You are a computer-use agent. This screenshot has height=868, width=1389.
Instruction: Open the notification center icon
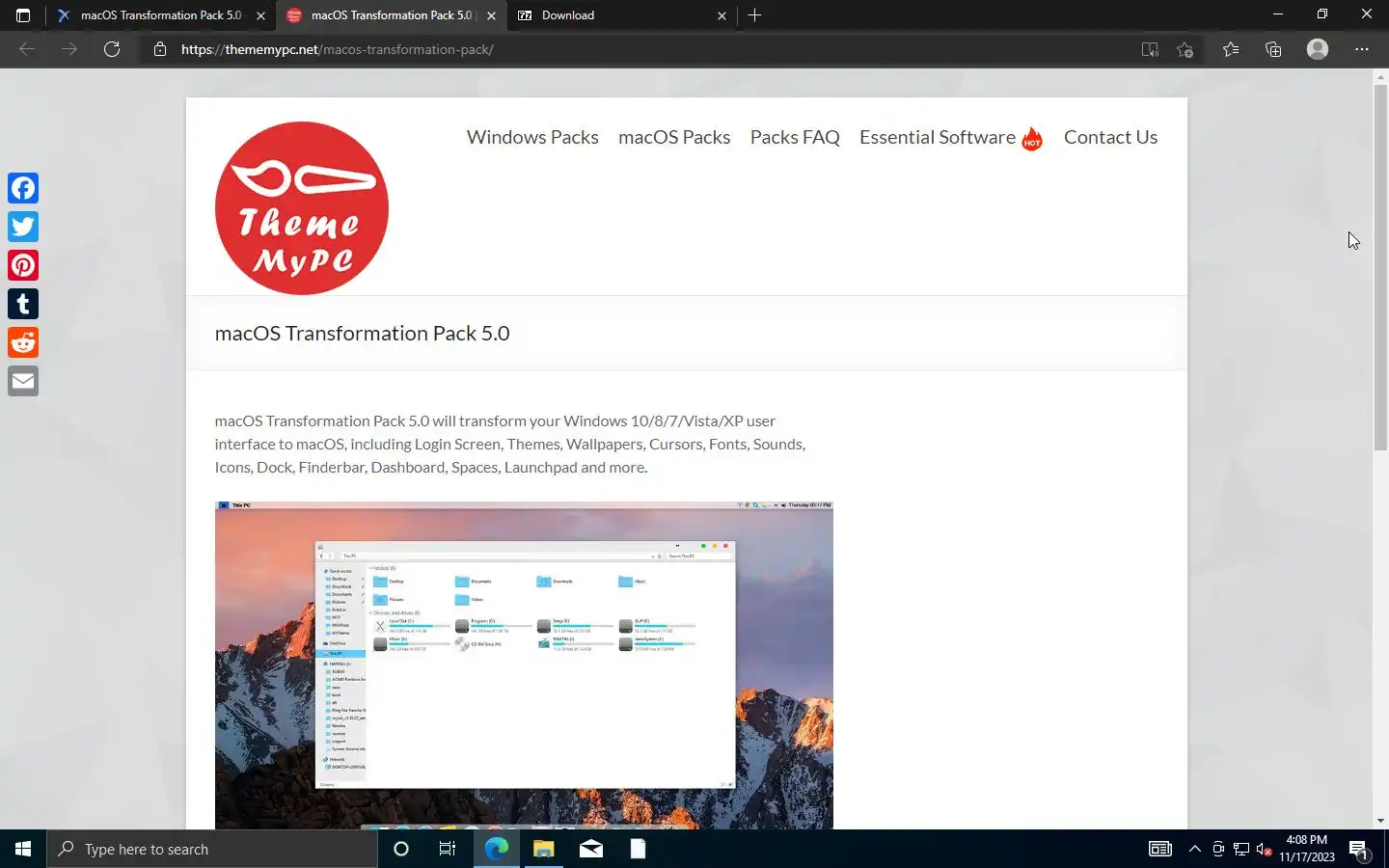[1359, 849]
